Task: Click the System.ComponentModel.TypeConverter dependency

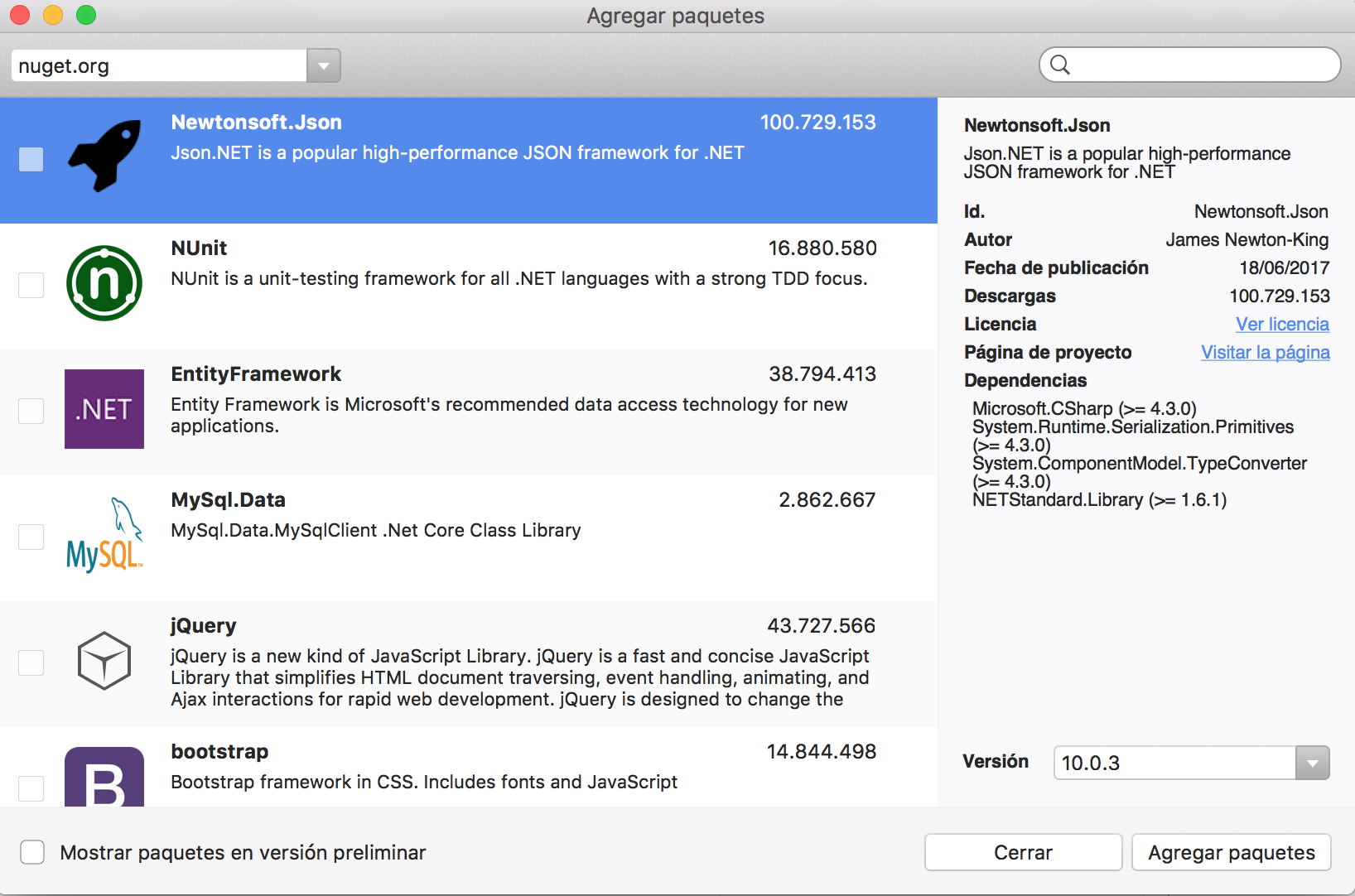Action: pyautogui.click(x=1140, y=472)
